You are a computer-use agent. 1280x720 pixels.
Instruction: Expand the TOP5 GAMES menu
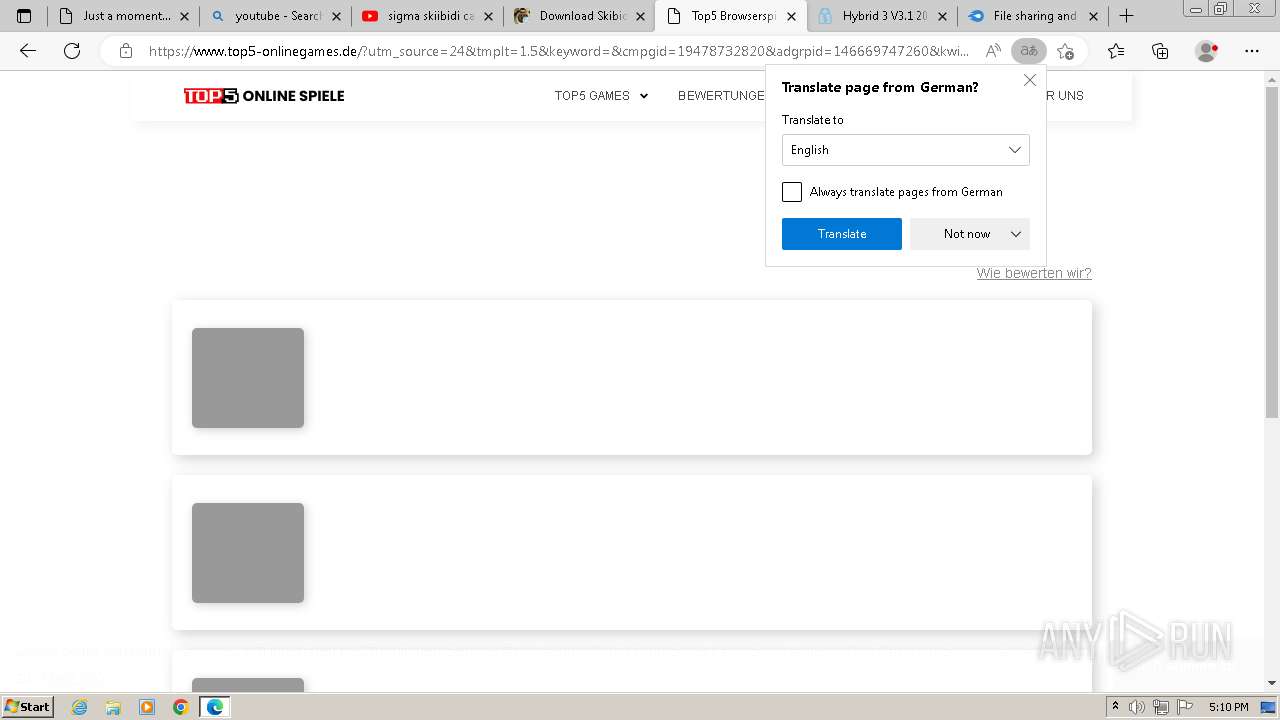tap(602, 96)
